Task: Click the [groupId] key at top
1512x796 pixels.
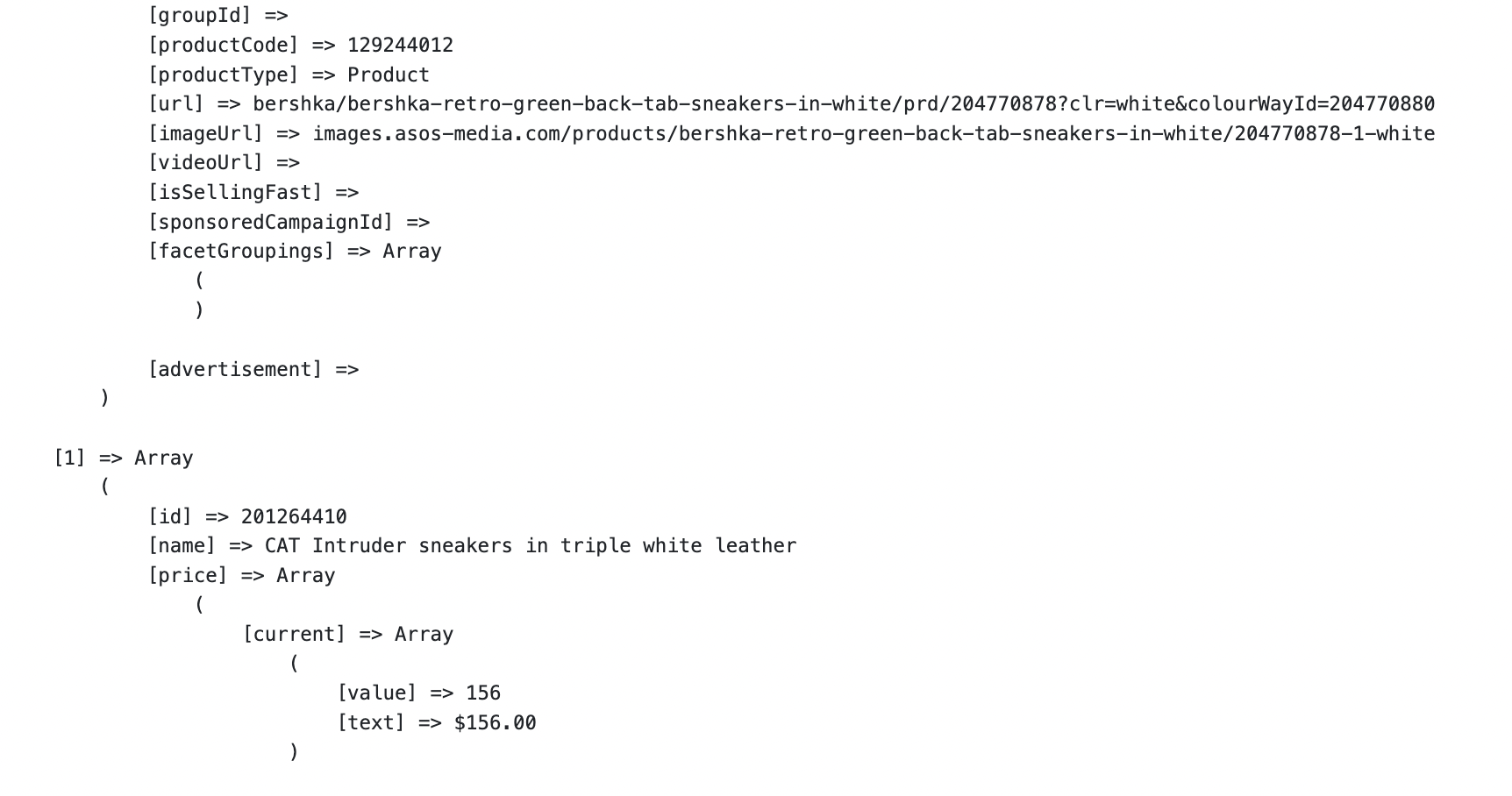Action: click(x=200, y=16)
